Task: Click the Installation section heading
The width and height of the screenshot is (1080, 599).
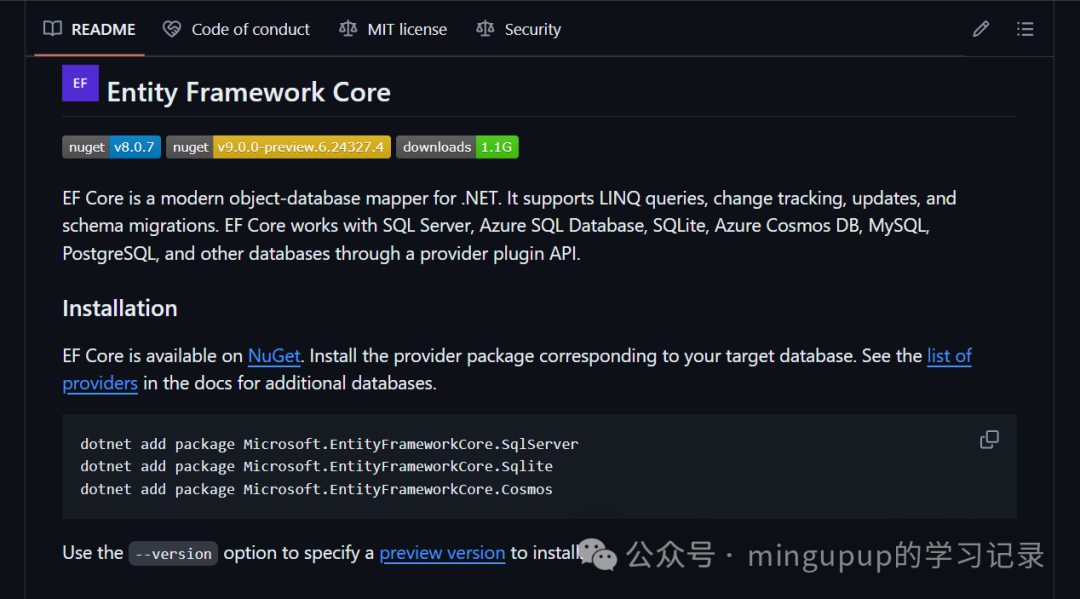Action: click(x=119, y=308)
